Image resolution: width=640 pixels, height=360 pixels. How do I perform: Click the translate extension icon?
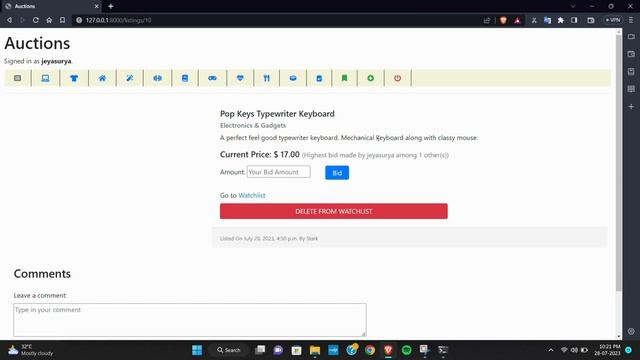click(547, 20)
